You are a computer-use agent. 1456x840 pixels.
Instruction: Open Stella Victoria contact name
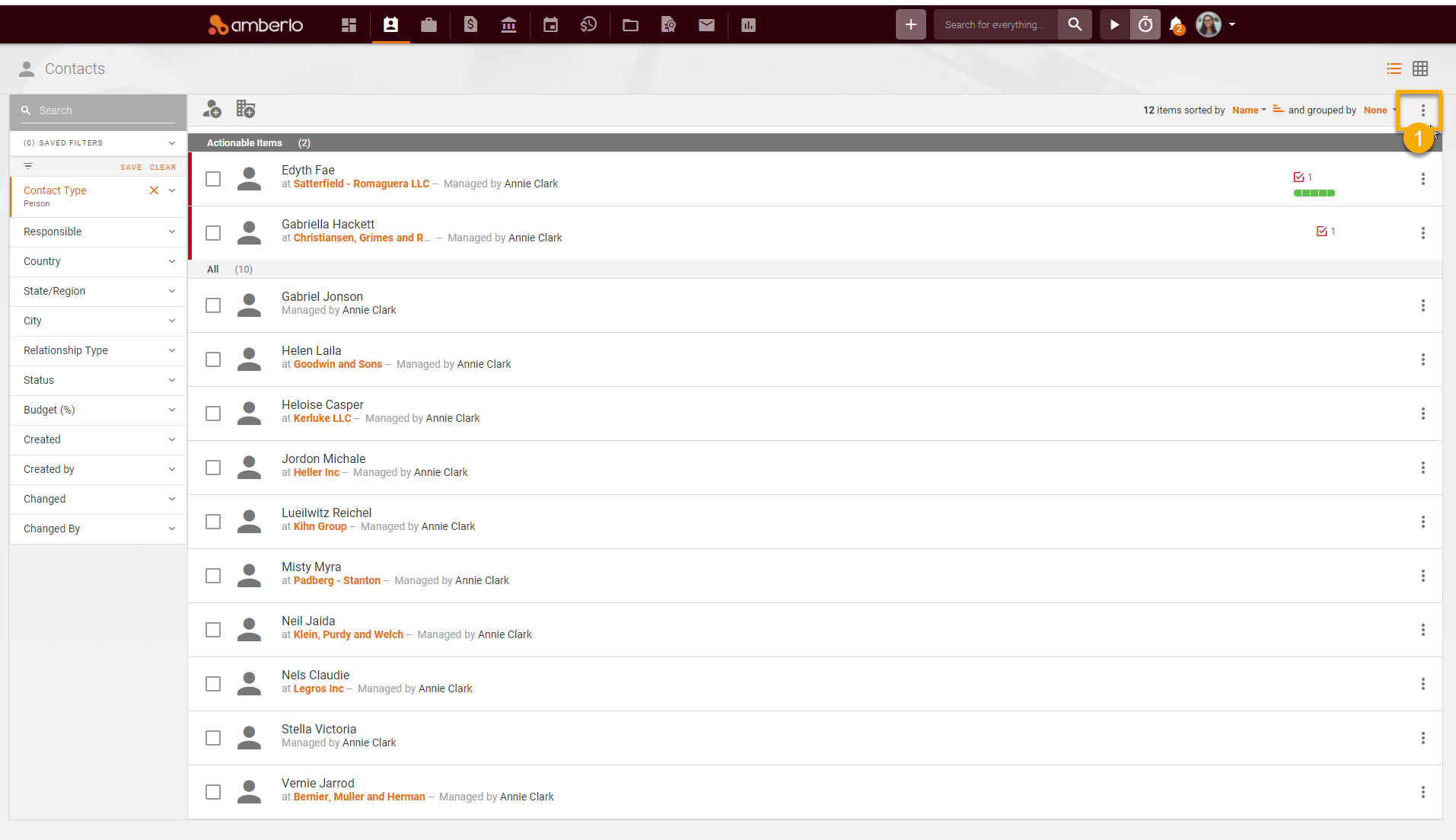[x=319, y=729]
